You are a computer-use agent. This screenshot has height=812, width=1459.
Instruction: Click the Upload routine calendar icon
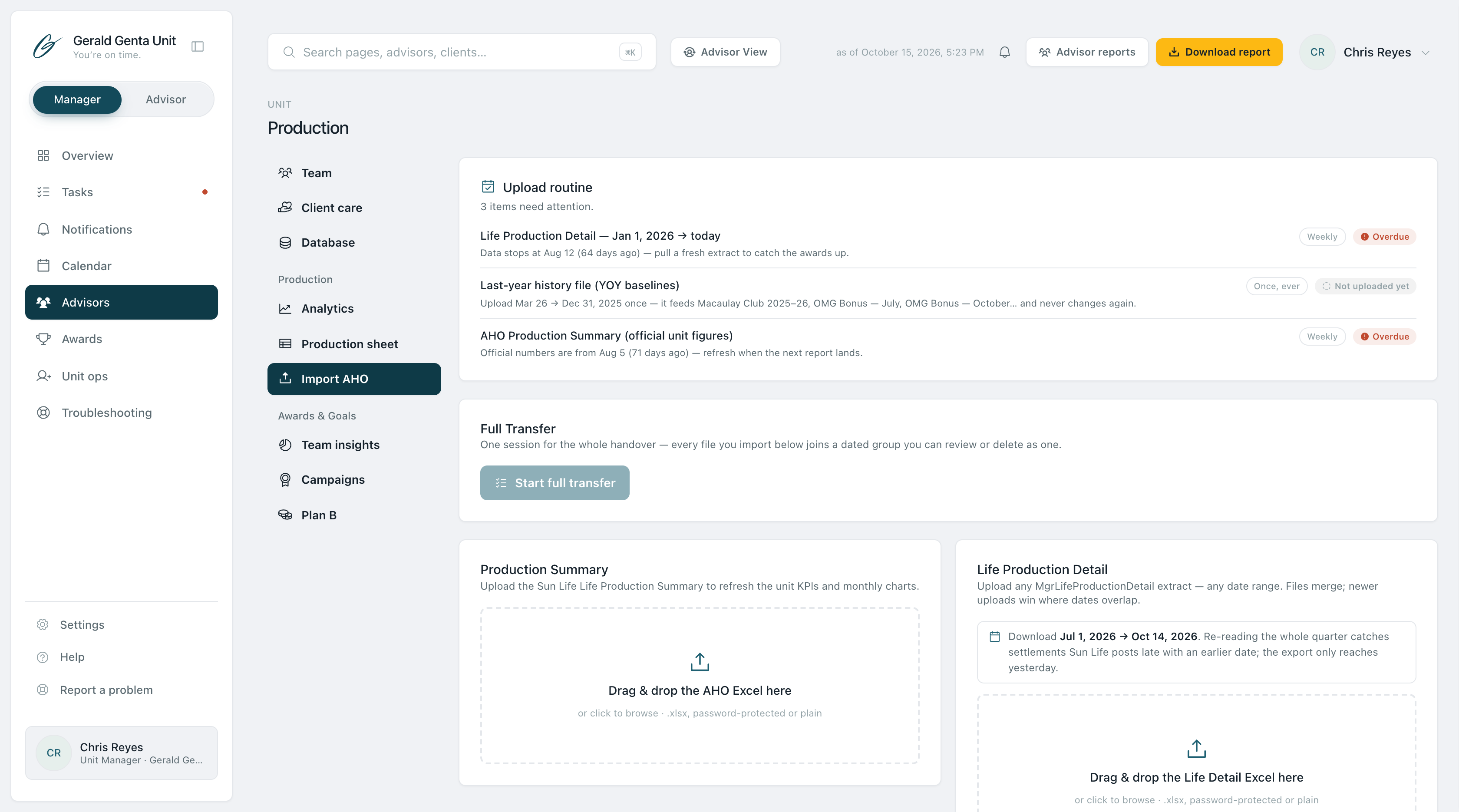click(x=488, y=186)
